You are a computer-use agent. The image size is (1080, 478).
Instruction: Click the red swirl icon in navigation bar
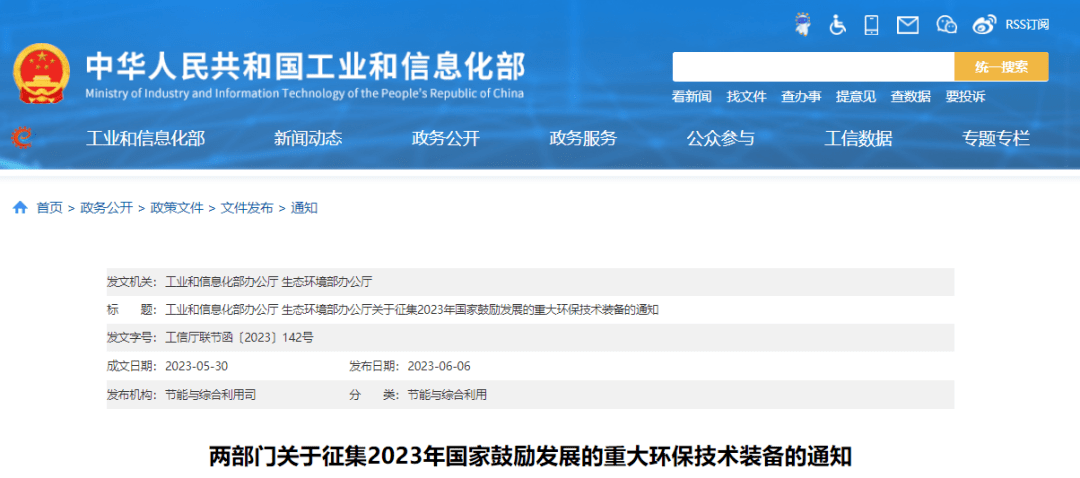pyautogui.click(x=21, y=138)
